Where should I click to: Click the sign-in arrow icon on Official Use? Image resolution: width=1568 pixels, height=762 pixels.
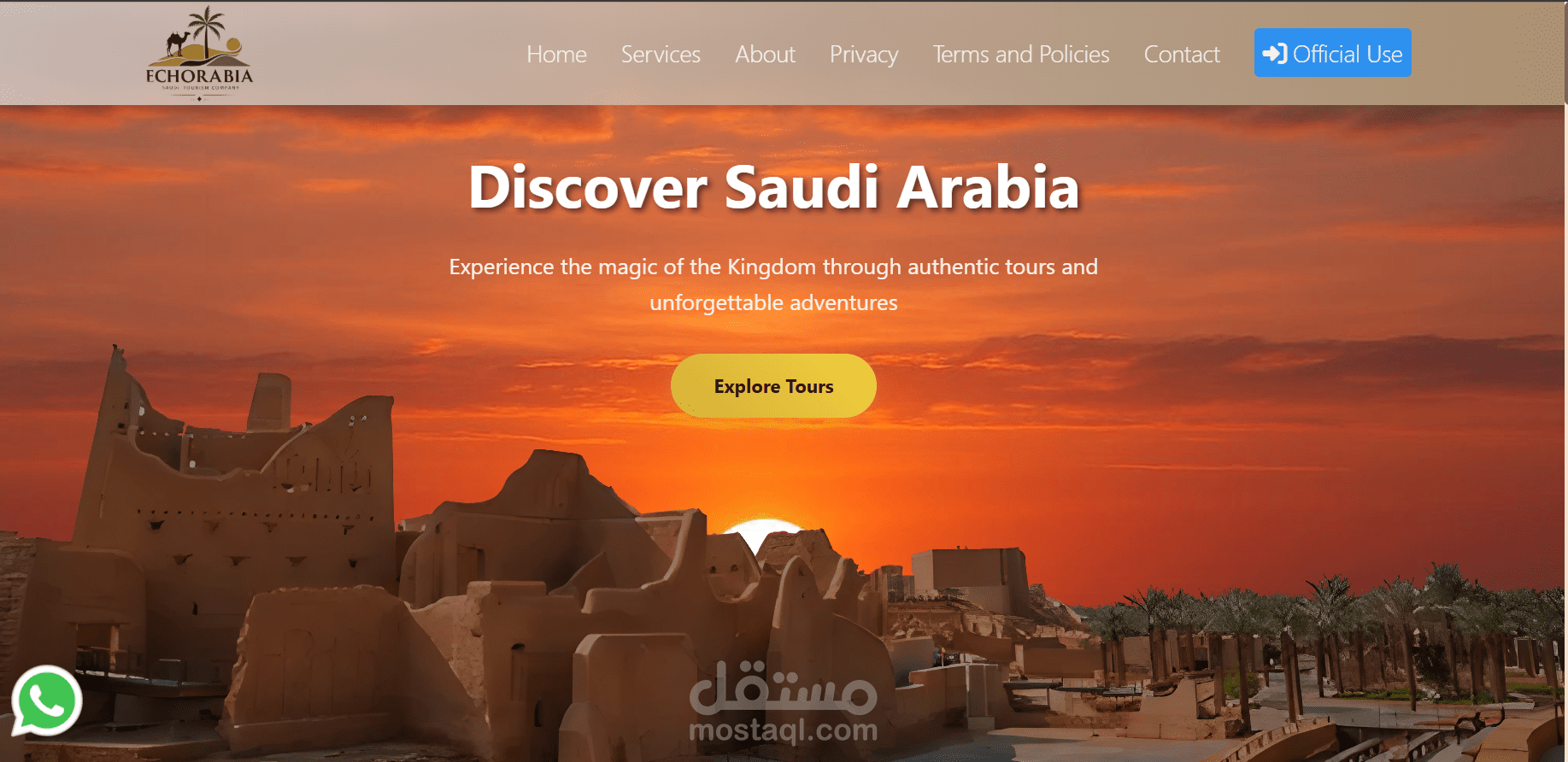(1275, 54)
